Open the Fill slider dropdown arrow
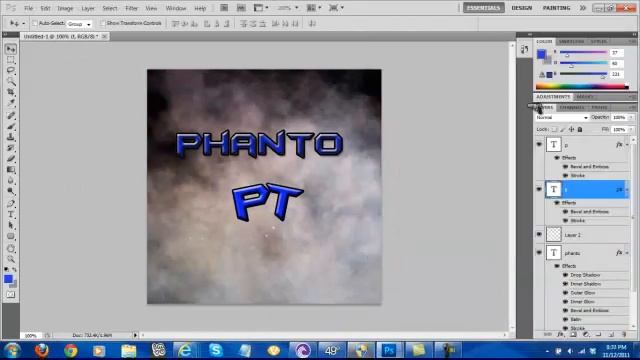 click(x=631, y=129)
